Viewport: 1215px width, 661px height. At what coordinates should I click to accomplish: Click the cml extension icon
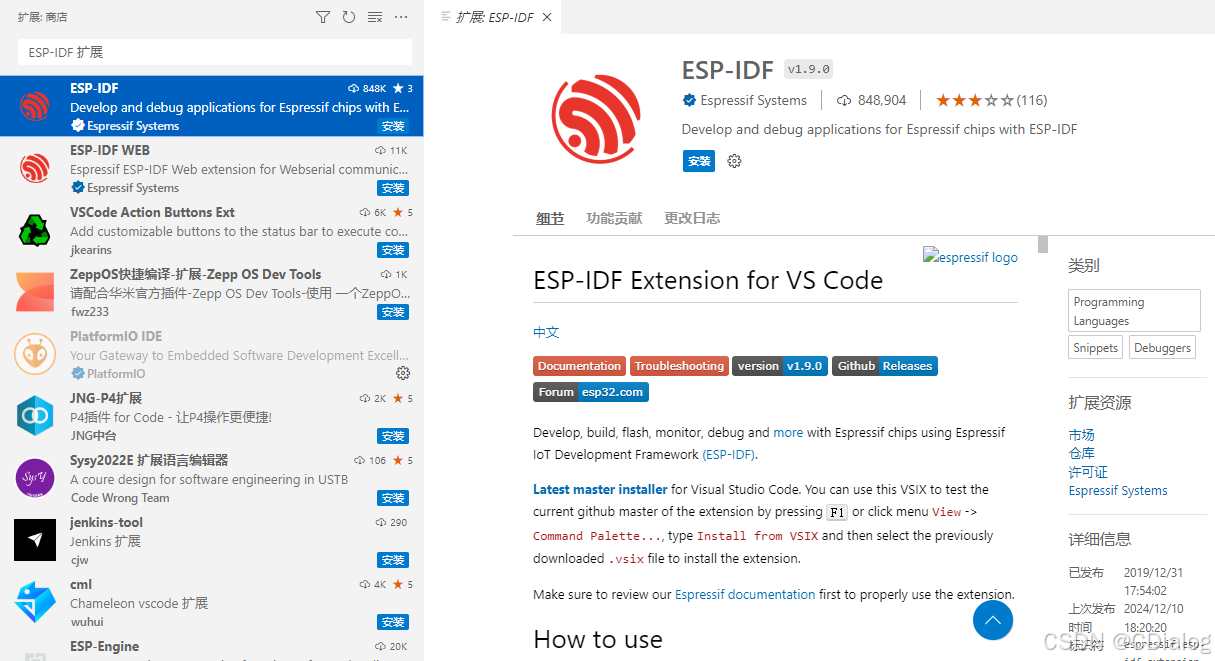pyautogui.click(x=35, y=602)
